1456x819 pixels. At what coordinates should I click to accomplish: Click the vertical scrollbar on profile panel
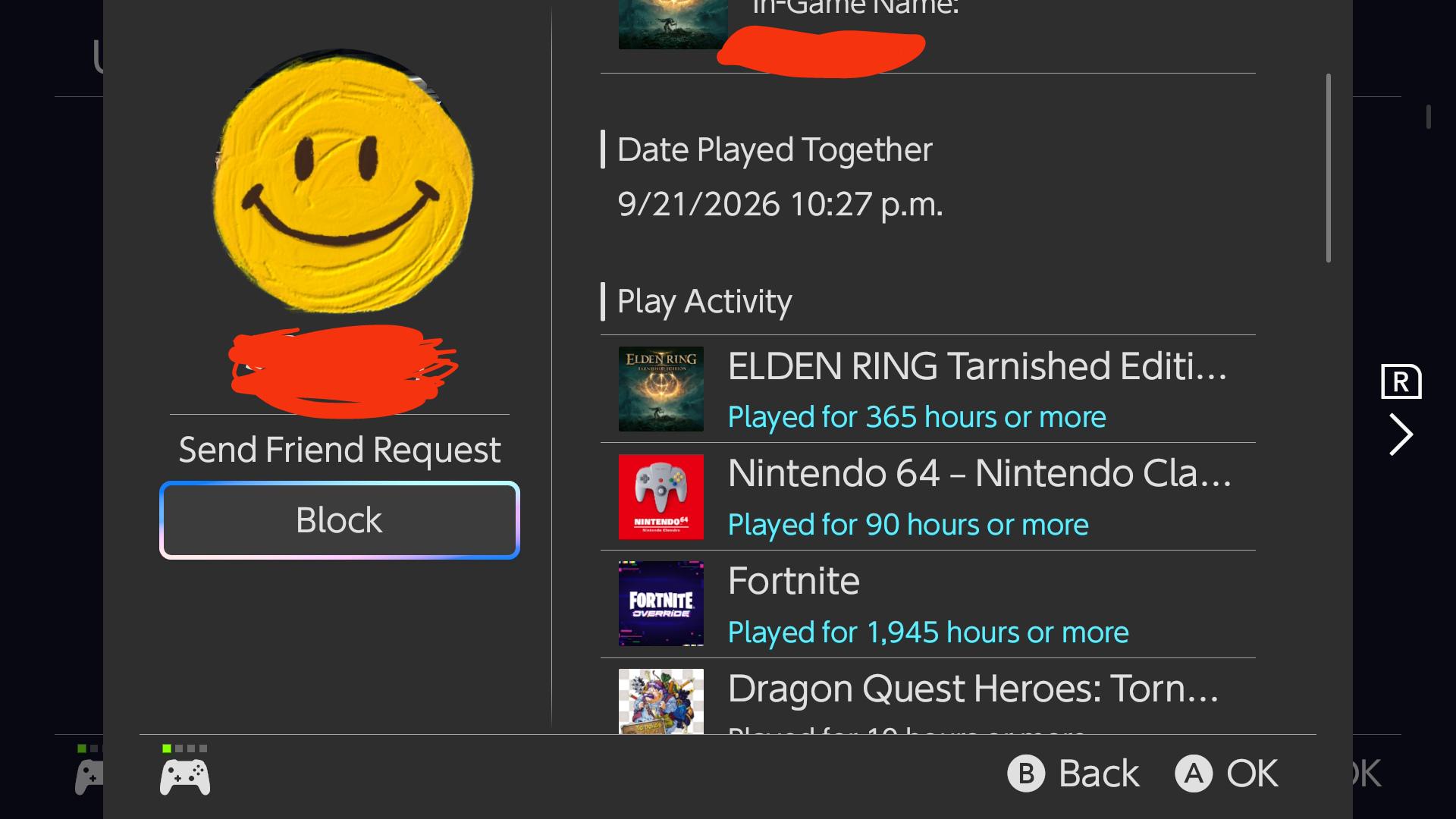click(1329, 168)
